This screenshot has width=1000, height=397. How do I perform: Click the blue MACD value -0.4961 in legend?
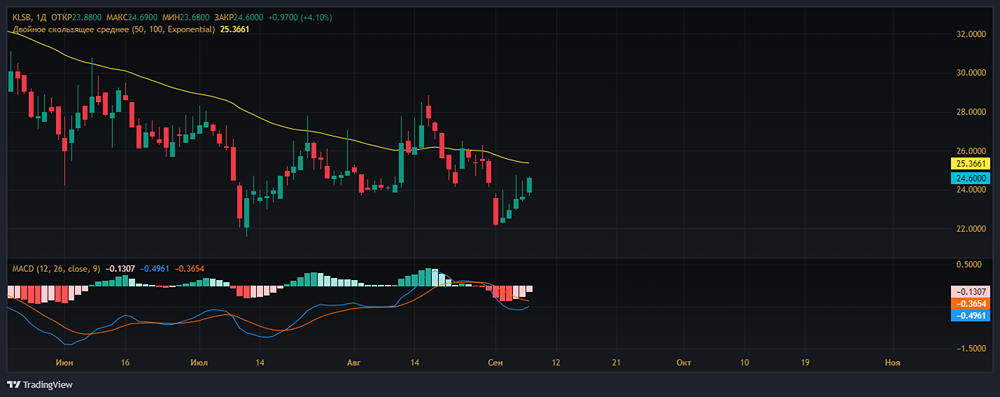click(155, 269)
